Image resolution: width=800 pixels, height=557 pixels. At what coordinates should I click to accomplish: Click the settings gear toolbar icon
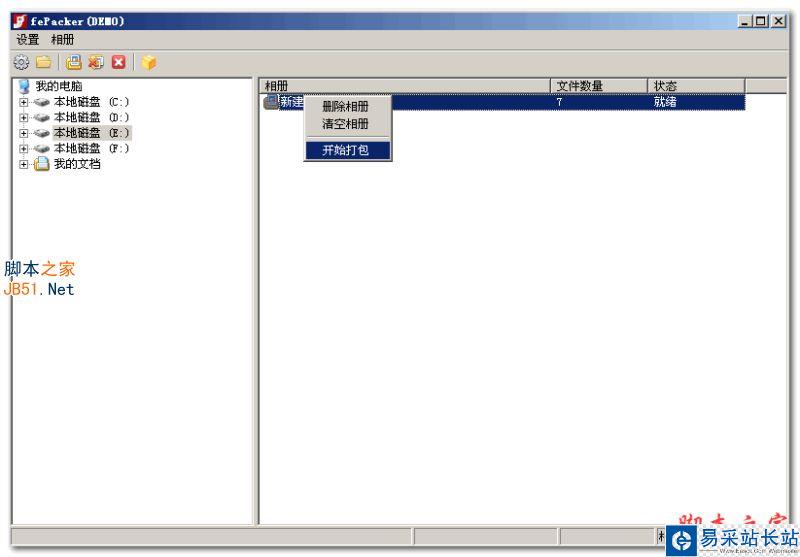[21, 62]
